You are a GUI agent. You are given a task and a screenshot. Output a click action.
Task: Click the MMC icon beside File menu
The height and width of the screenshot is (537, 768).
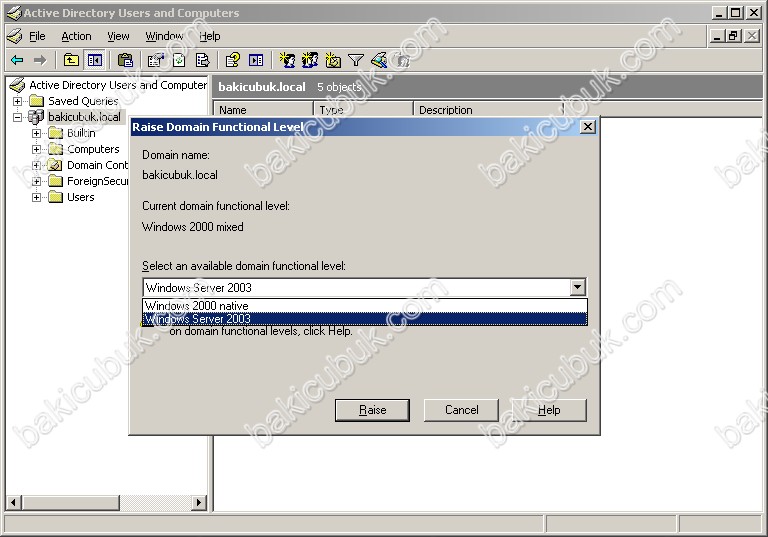click(15, 36)
